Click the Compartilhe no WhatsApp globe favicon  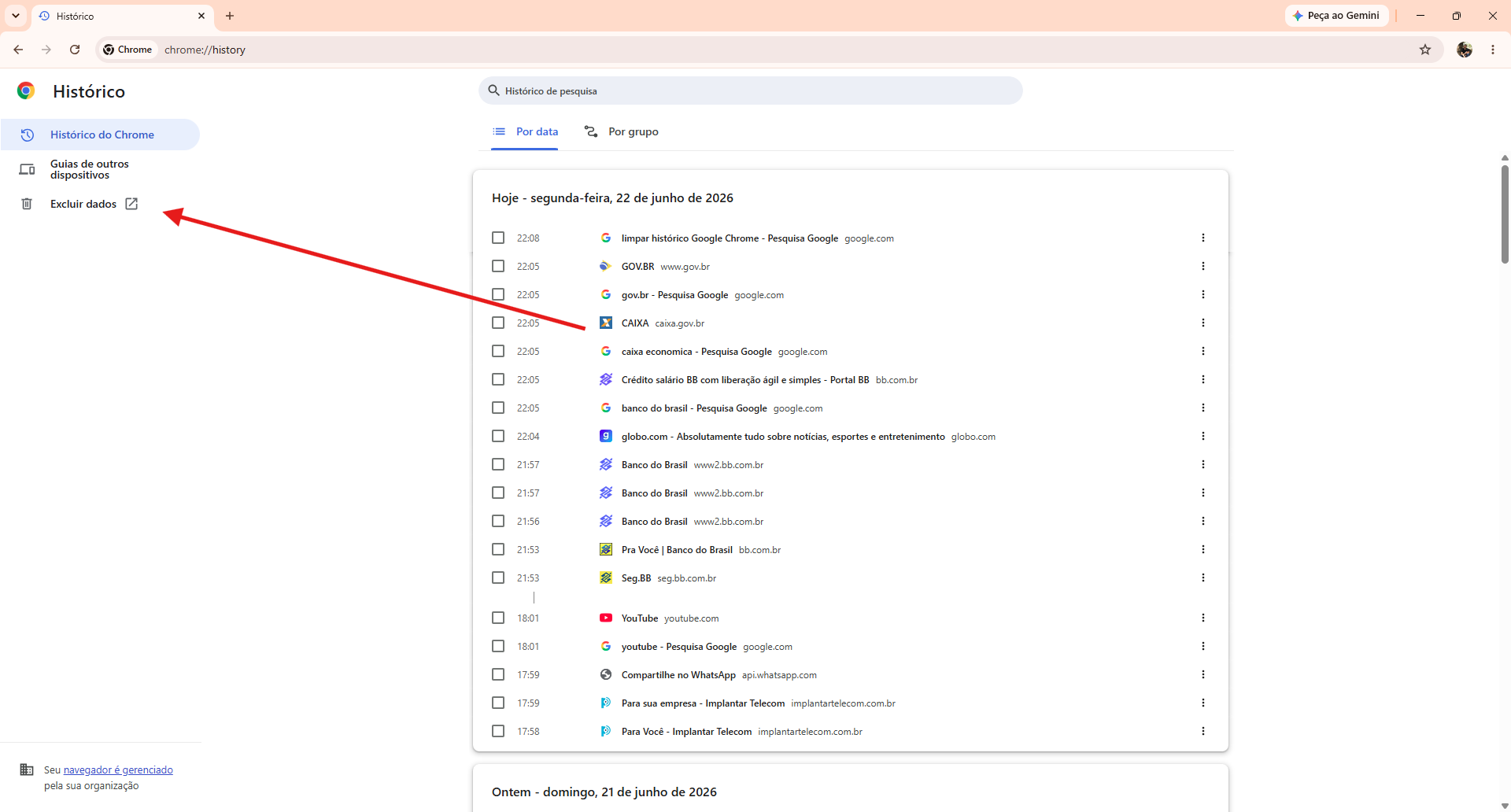pos(605,674)
